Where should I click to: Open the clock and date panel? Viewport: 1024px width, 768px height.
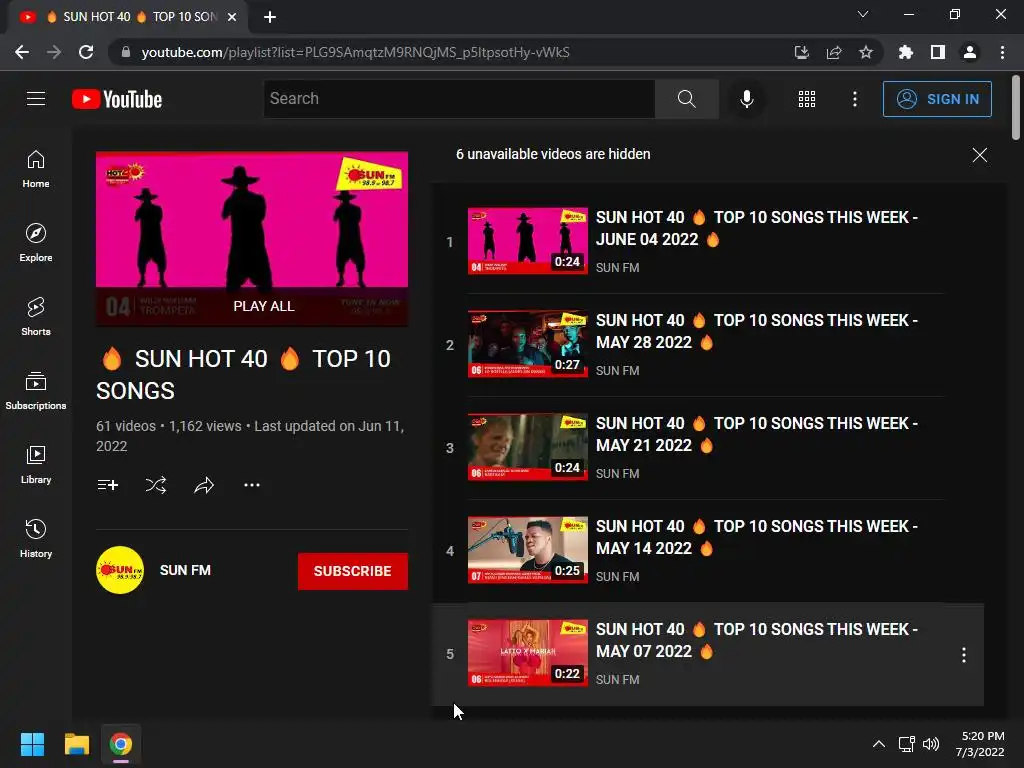point(980,744)
